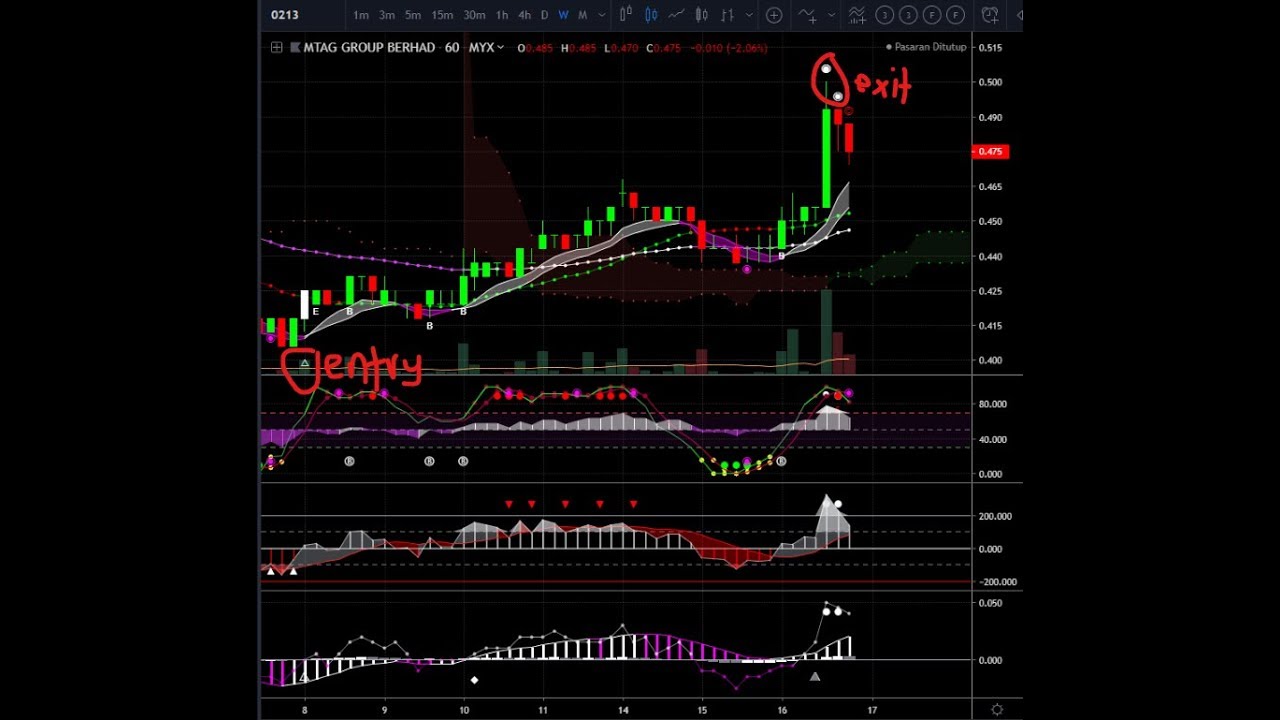The width and height of the screenshot is (1280, 720).
Task: Select the 15m timeframe
Action: [x=442, y=15]
